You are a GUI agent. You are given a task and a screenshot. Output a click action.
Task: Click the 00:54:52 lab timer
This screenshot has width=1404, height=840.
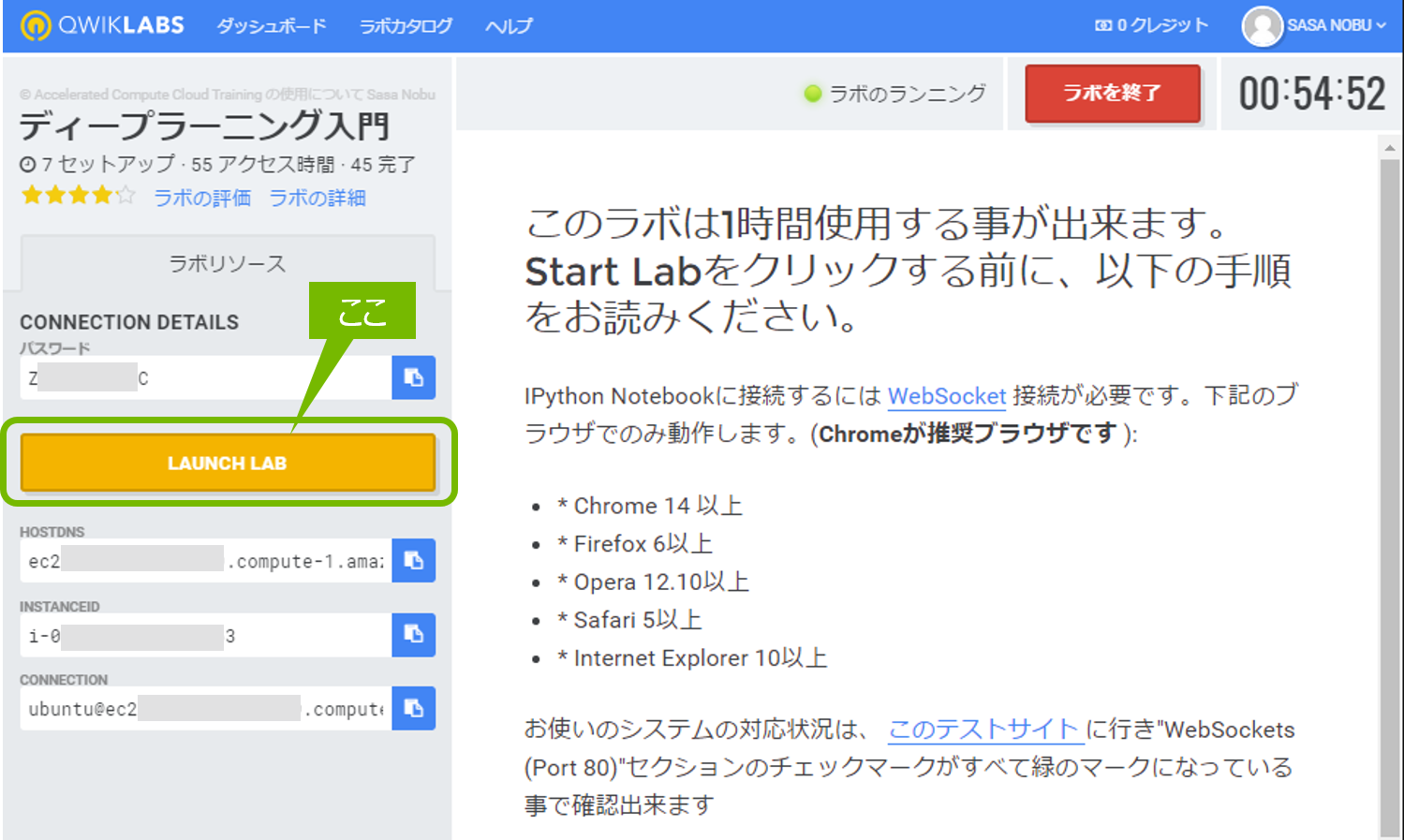click(1311, 94)
